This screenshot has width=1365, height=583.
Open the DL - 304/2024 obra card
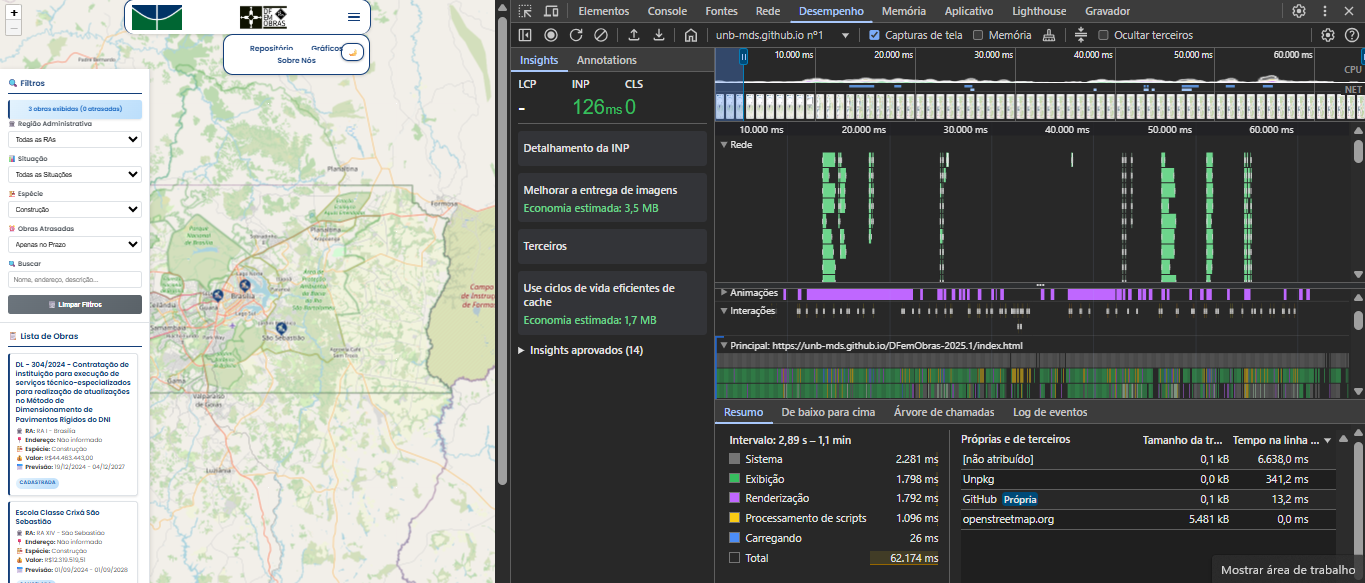pyautogui.click(x=75, y=424)
